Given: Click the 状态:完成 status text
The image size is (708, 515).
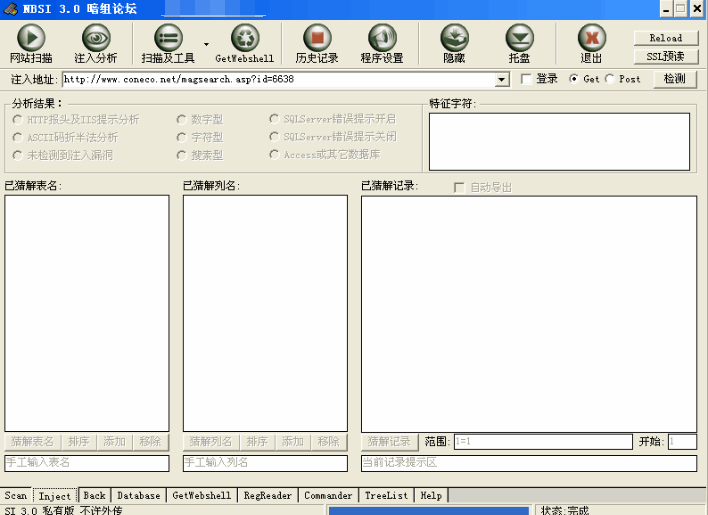Looking at the screenshot, I should [565, 510].
